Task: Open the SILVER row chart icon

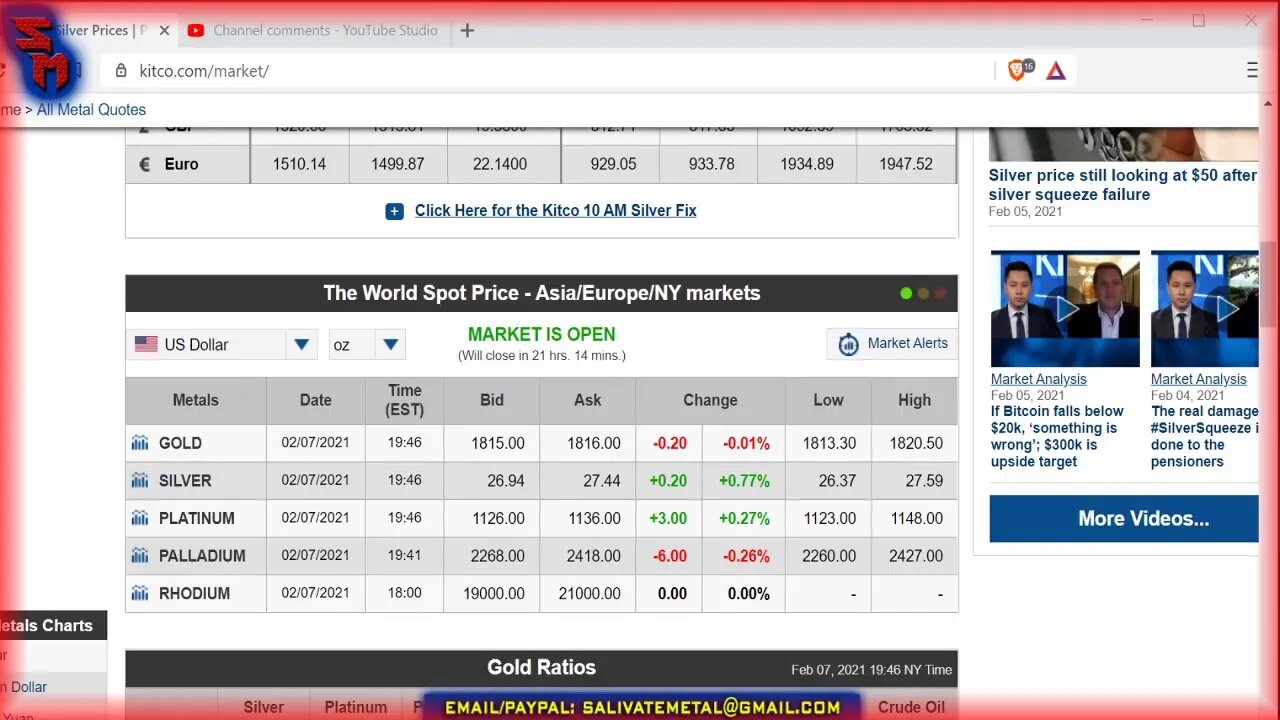Action: pyautogui.click(x=140, y=481)
